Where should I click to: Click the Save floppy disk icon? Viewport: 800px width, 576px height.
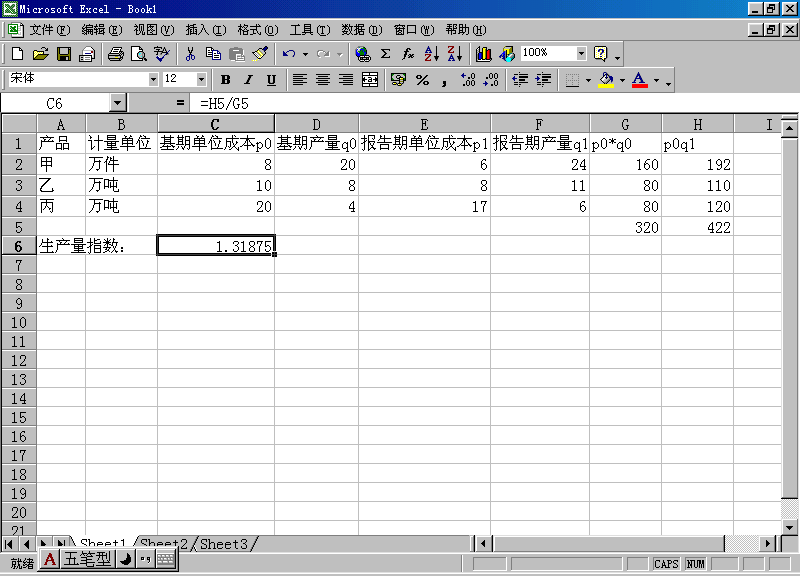(x=63, y=54)
